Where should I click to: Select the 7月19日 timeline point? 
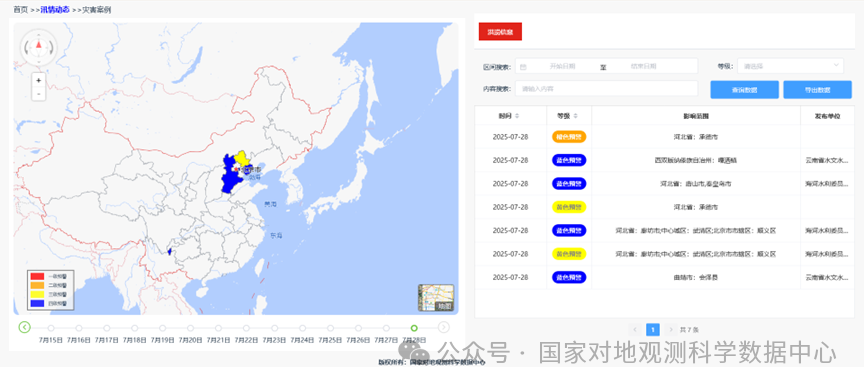pos(163,328)
